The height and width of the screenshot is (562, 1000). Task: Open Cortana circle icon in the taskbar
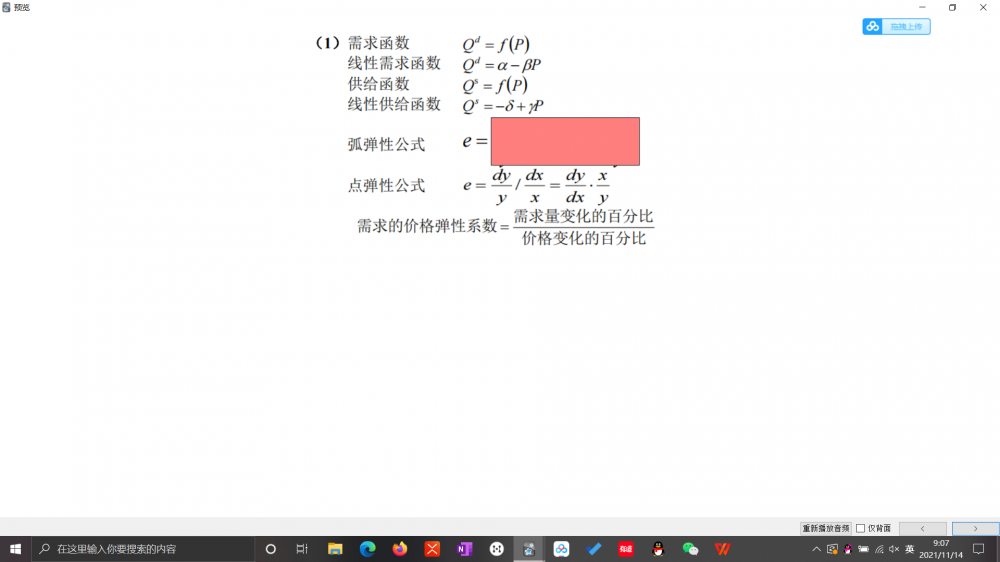pos(270,549)
